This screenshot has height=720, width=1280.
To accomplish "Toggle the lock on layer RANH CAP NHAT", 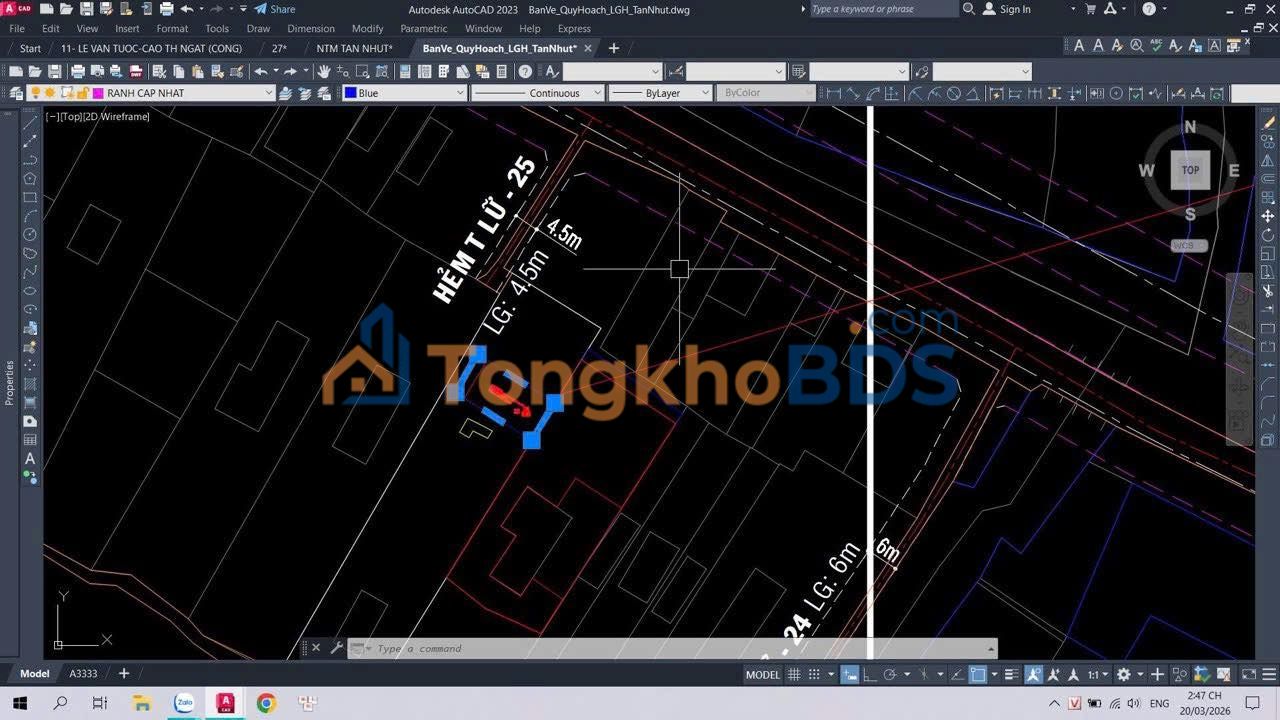I will pyautogui.click(x=83, y=92).
